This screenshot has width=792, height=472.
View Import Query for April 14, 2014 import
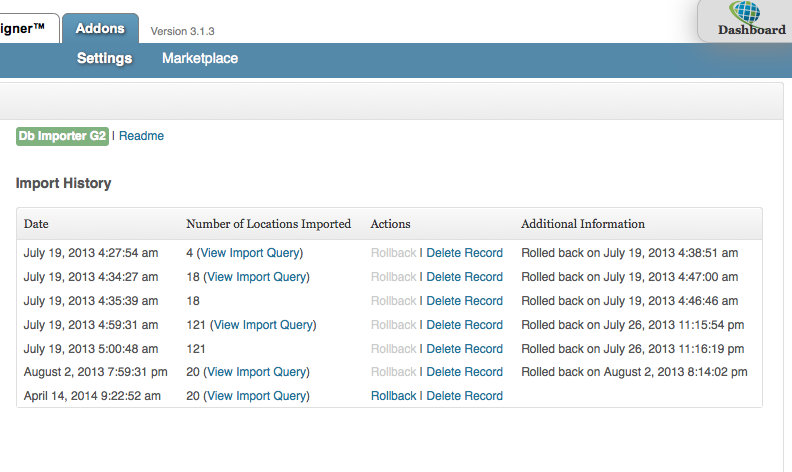pos(257,396)
